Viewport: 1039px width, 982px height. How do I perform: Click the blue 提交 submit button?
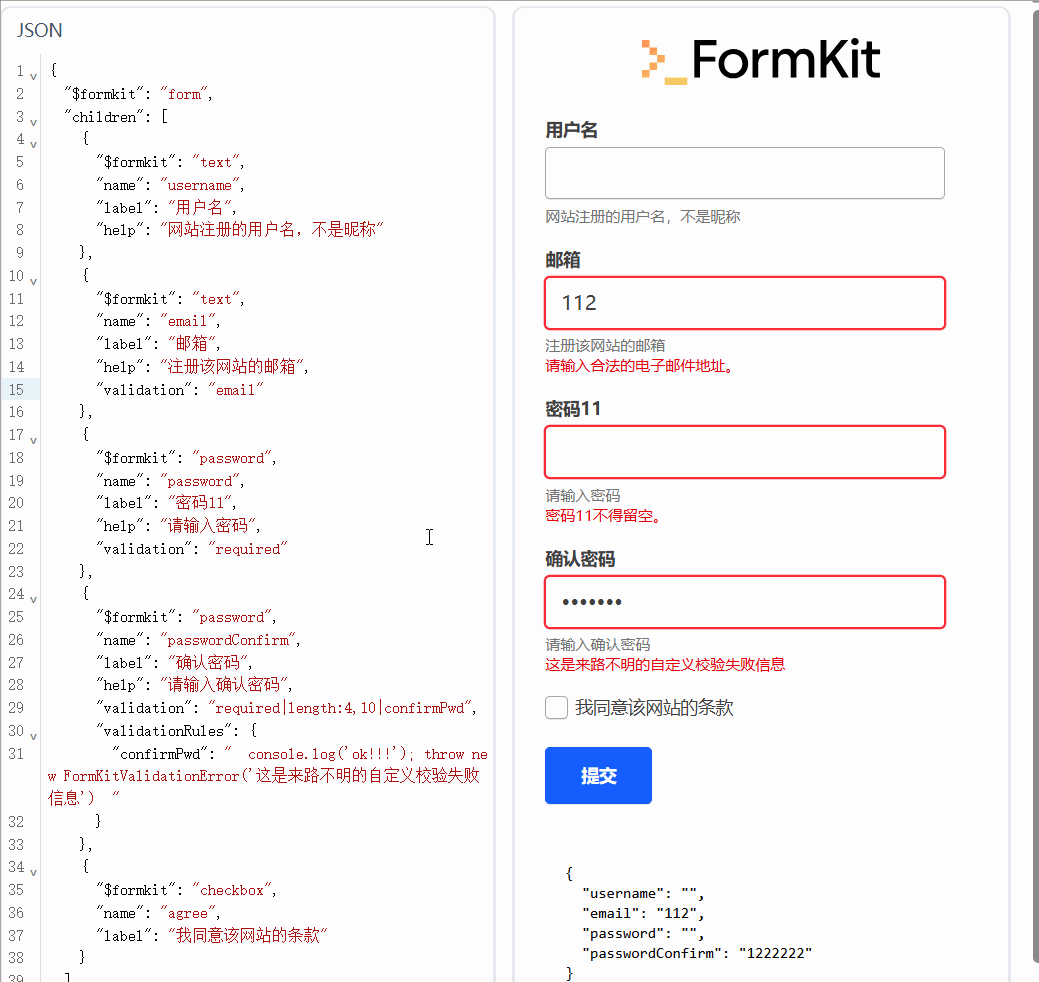point(598,775)
